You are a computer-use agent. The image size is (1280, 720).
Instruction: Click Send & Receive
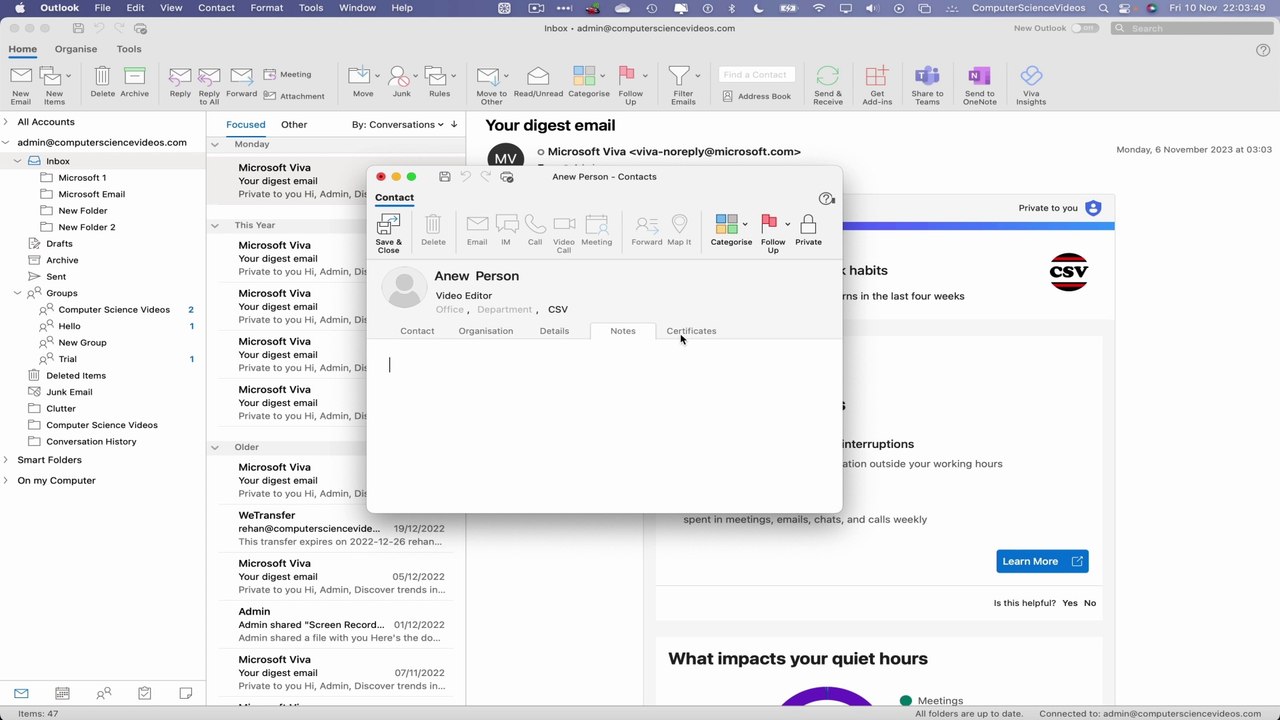(828, 86)
